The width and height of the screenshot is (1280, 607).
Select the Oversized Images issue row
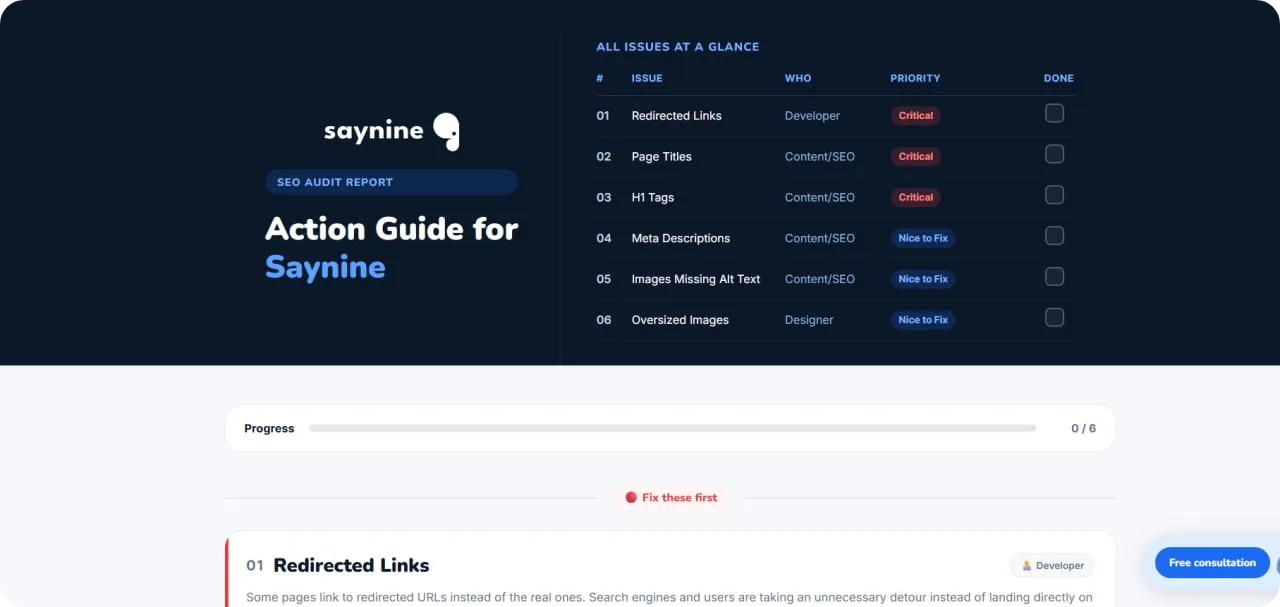click(x=835, y=321)
